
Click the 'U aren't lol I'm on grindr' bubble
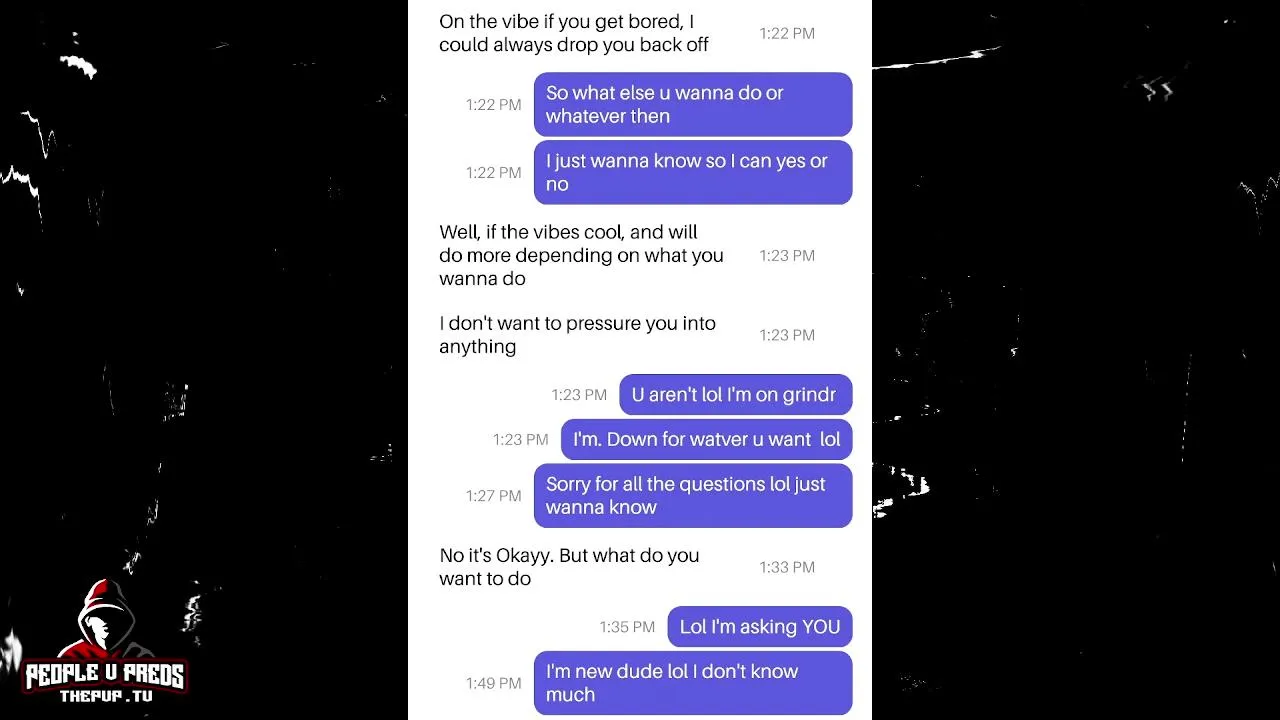pos(736,395)
